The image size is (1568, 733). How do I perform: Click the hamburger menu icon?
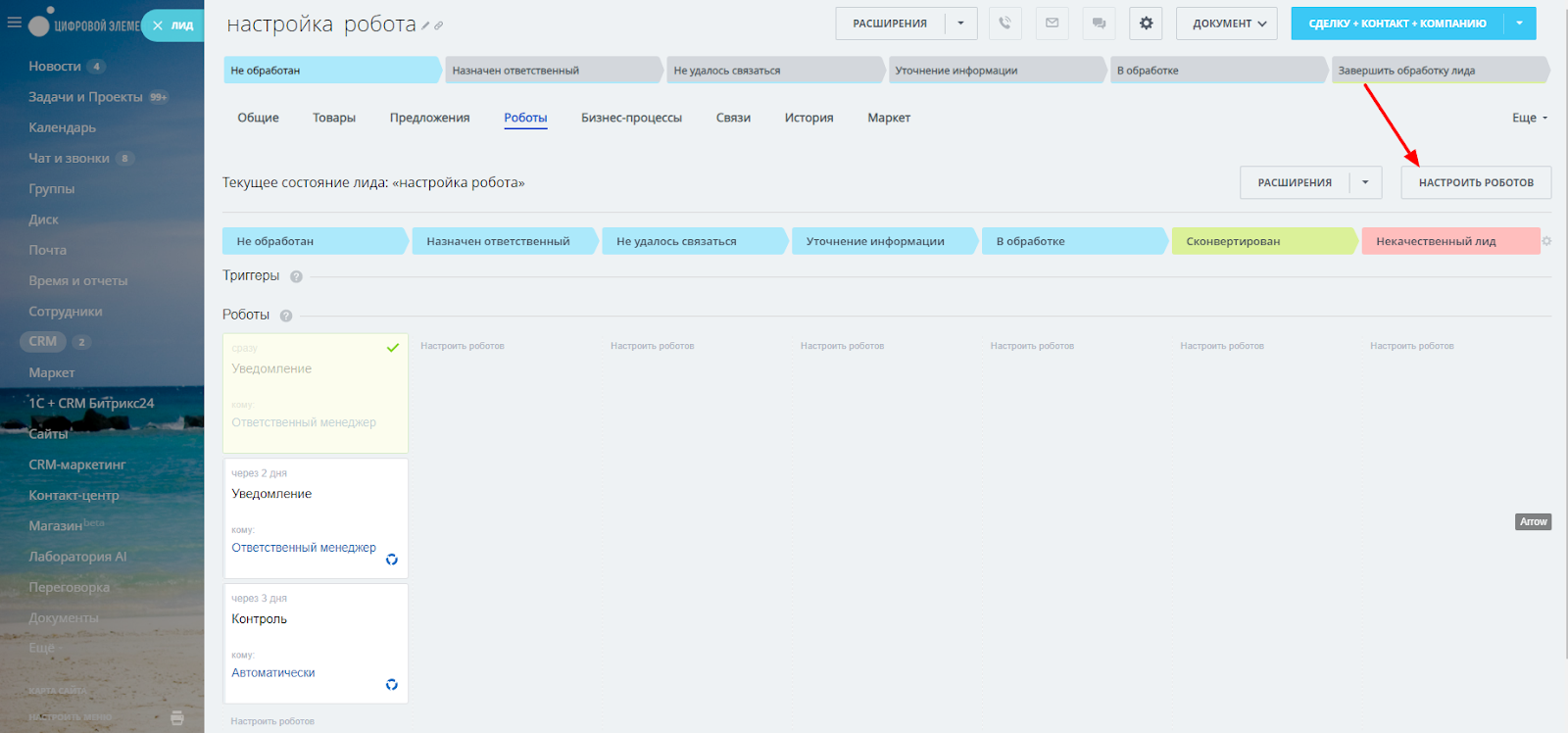click(x=14, y=23)
